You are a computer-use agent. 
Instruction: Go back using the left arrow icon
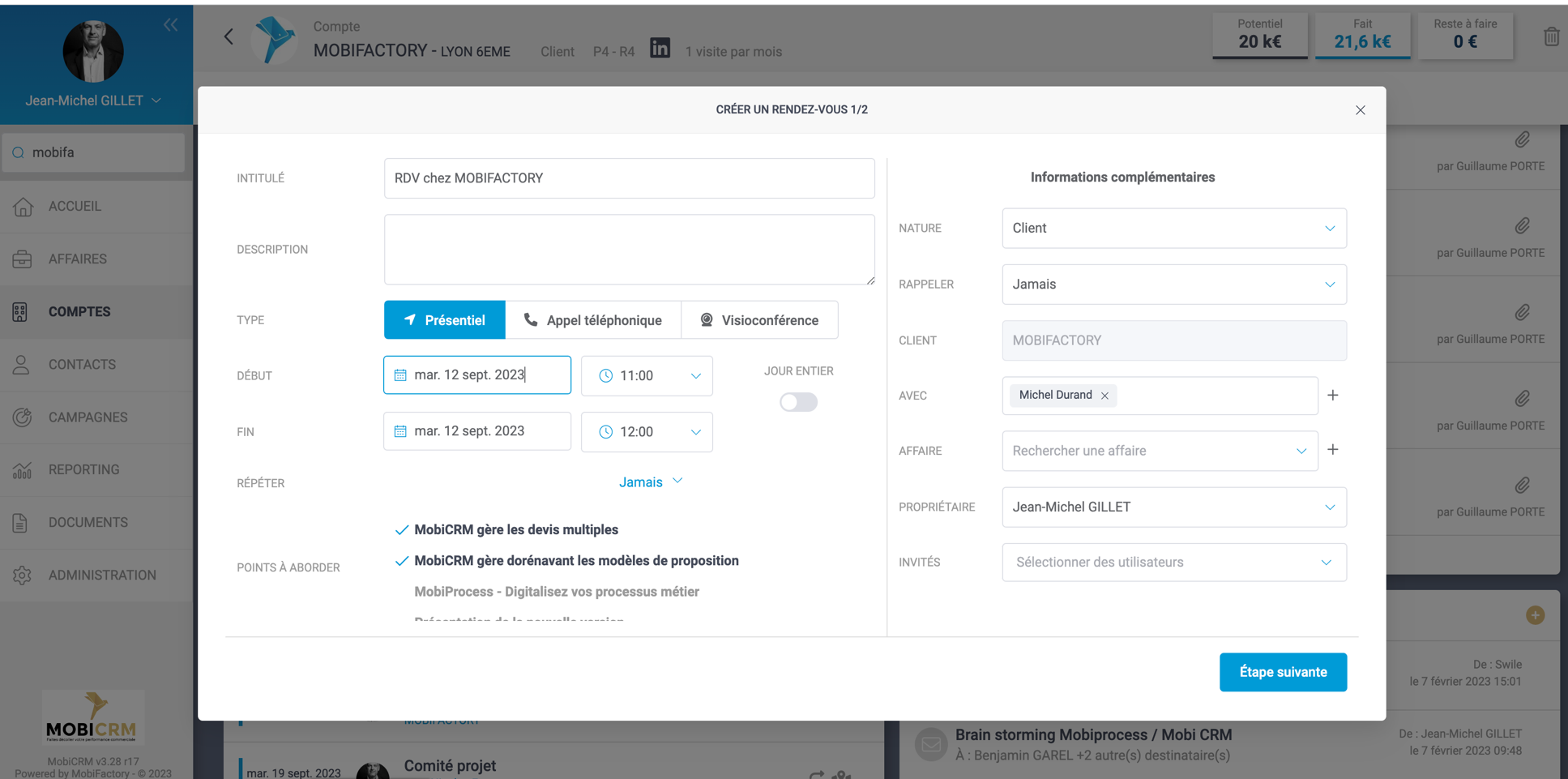(x=229, y=36)
